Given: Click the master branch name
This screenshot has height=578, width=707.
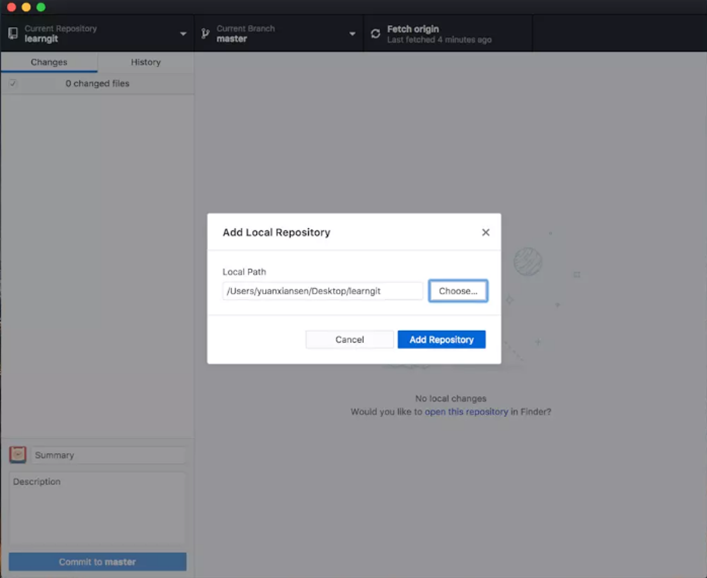Looking at the screenshot, I should pyautogui.click(x=232, y=39).
